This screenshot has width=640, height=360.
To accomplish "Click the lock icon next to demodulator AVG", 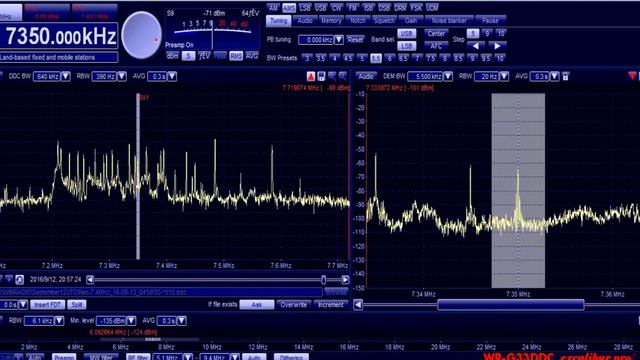I will click(x=565, y=76).
